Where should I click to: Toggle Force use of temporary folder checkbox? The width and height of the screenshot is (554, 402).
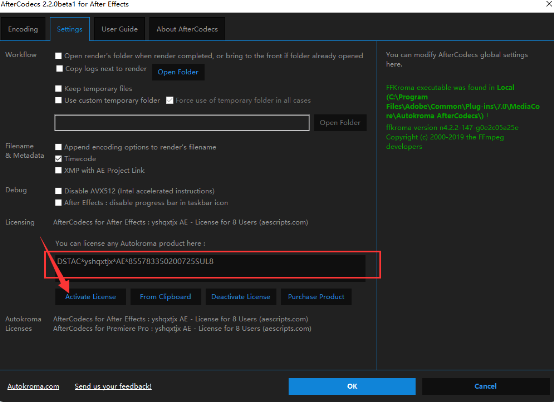pyautogui.click(x=170, y=100)
